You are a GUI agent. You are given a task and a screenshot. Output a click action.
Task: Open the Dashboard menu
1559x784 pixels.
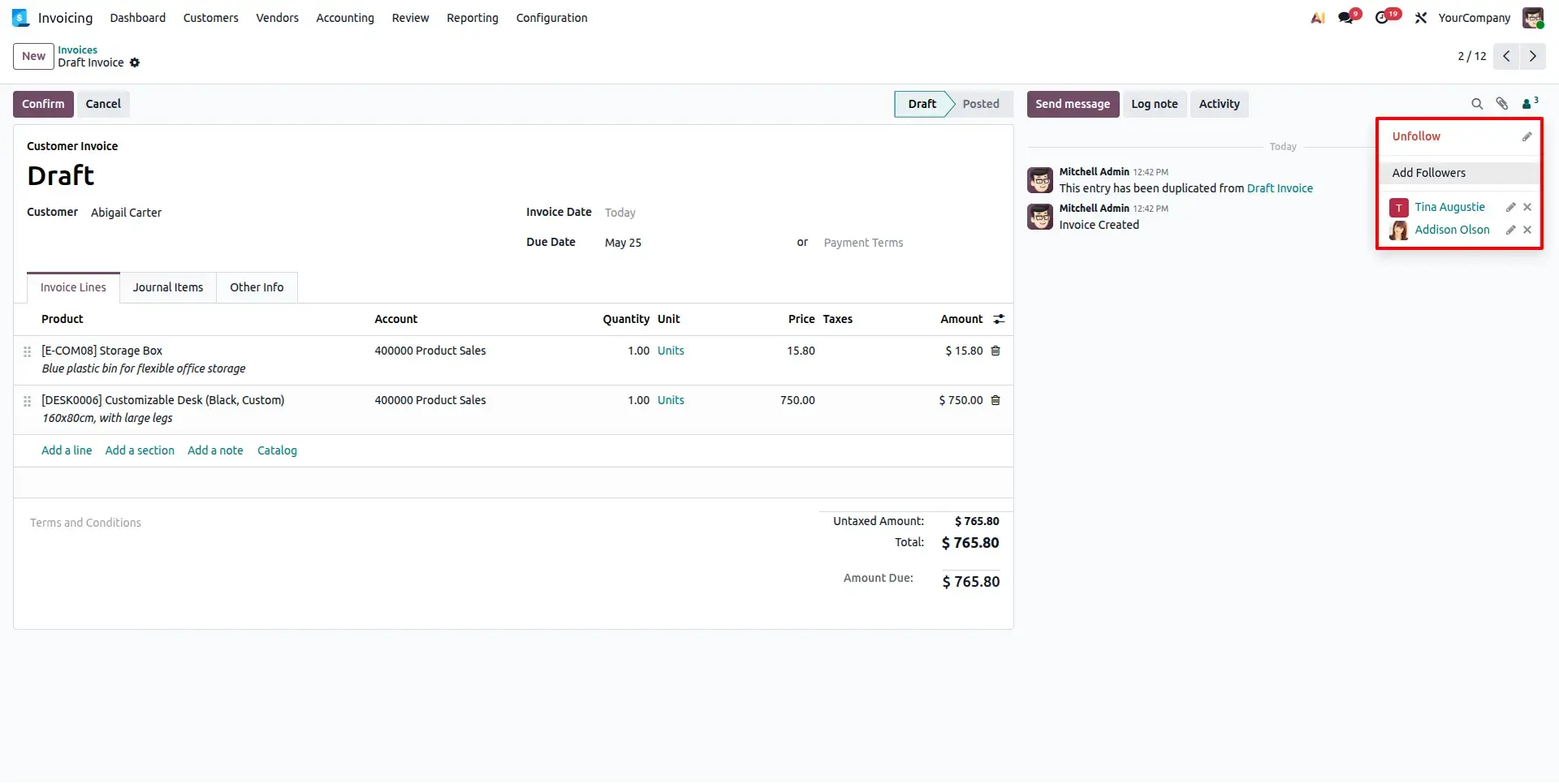[138, 18]
